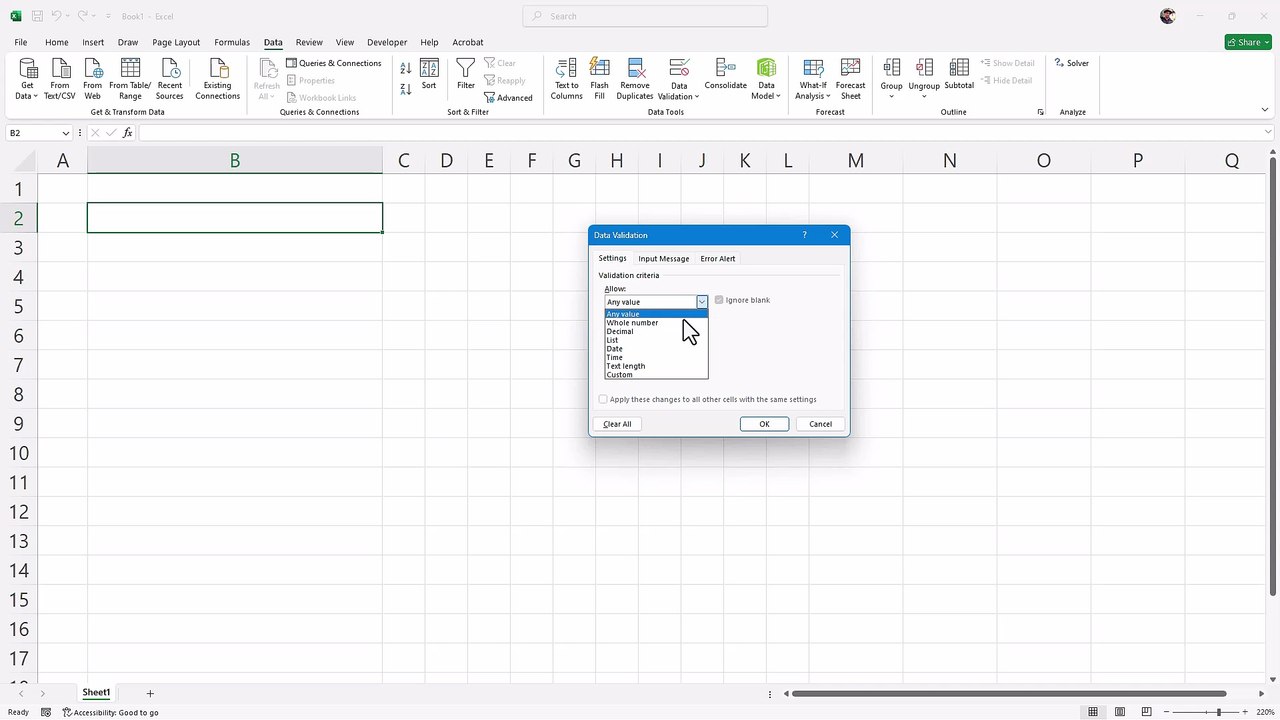Open the Data Model button
Image resolution: width=1280 pixels, height=720 pixels.
766,78
